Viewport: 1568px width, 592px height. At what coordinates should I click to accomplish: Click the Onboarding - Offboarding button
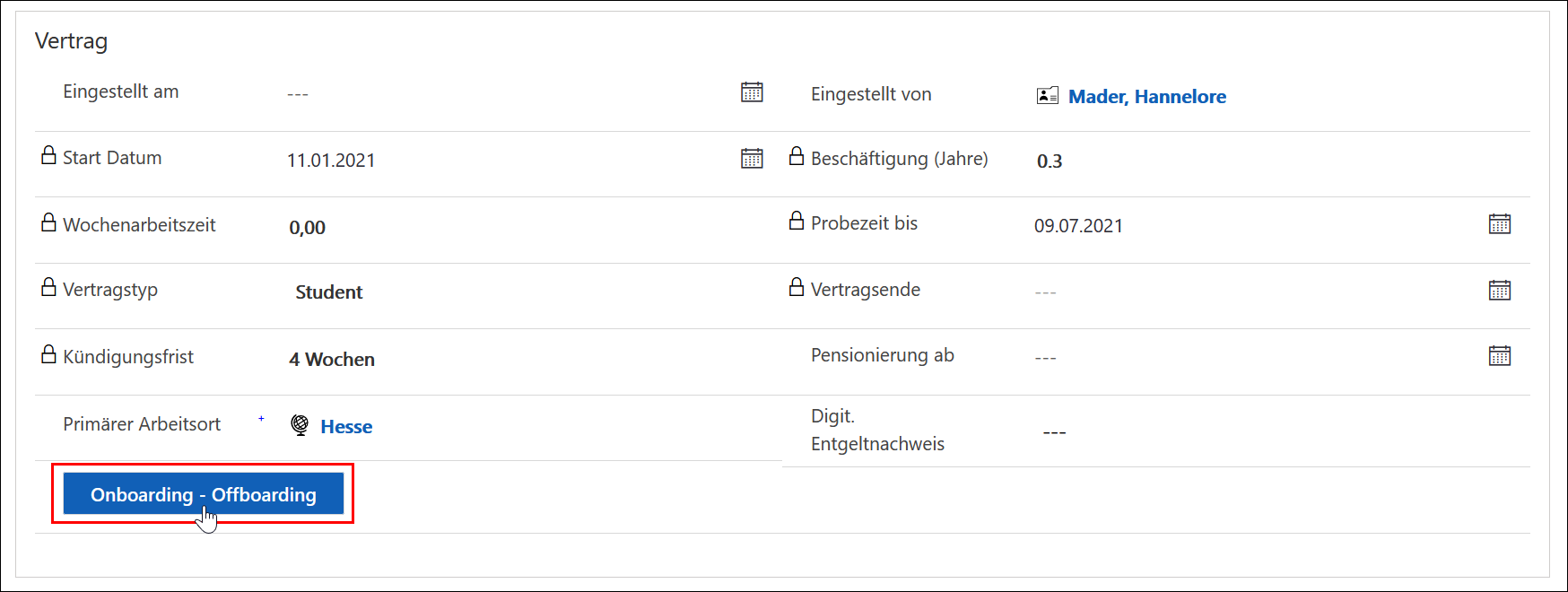pos(204,493)
